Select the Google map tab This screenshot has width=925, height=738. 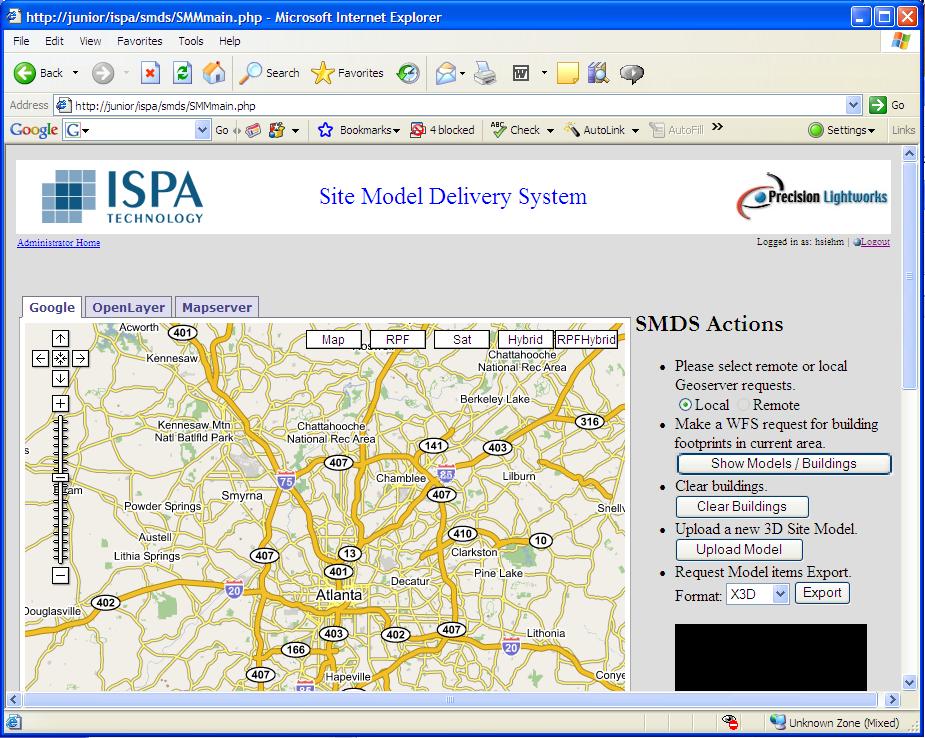click(x=52, y=307)
